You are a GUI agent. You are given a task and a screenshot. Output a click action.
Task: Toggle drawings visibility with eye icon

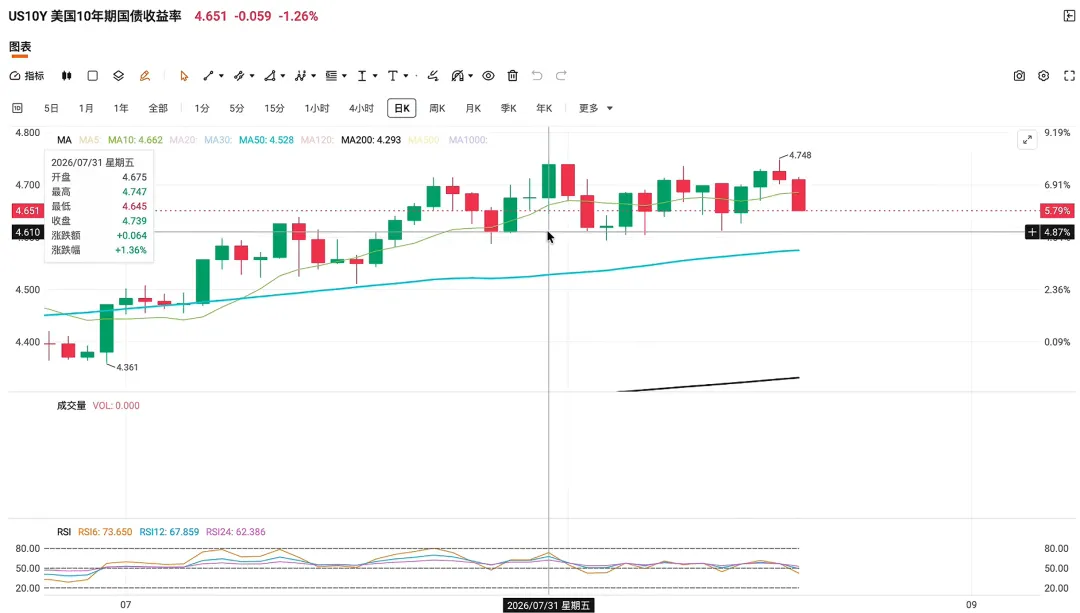[488, 76]
